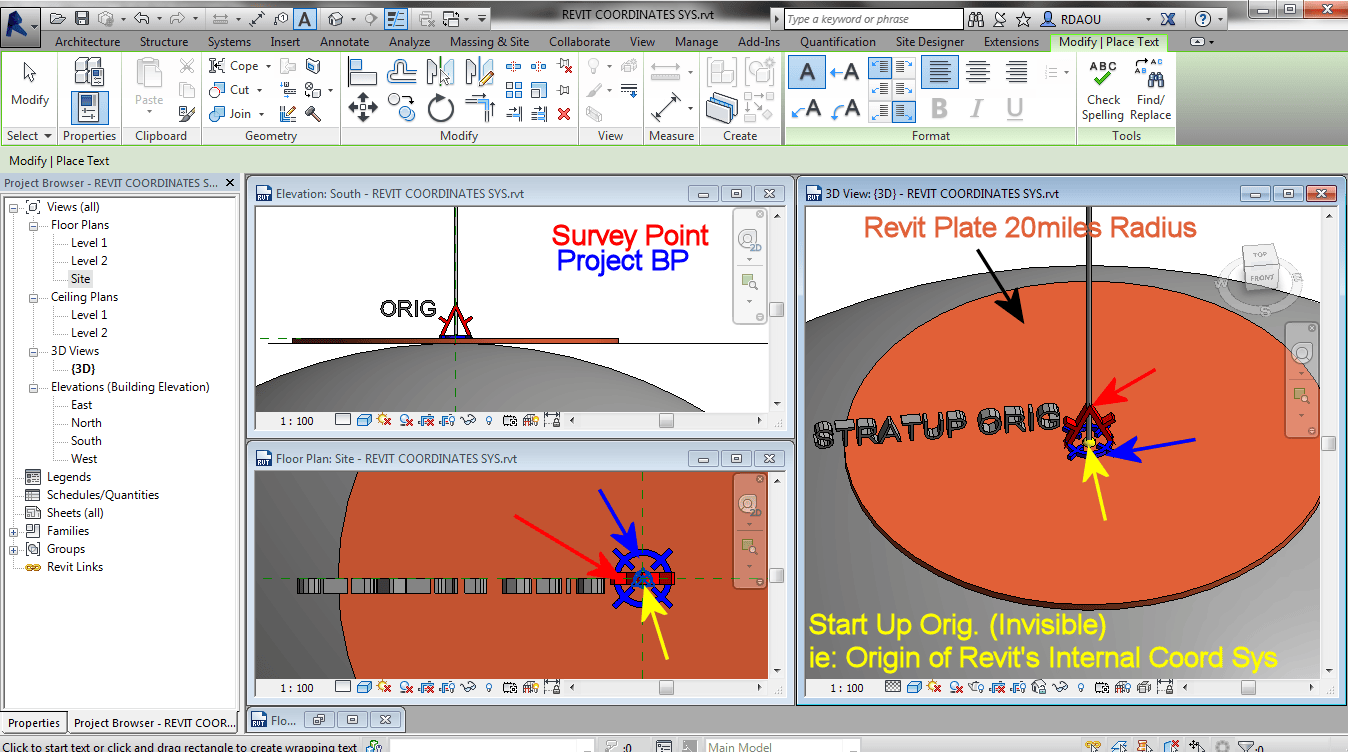Toggle Align Right text formatting

point(1016,72)
